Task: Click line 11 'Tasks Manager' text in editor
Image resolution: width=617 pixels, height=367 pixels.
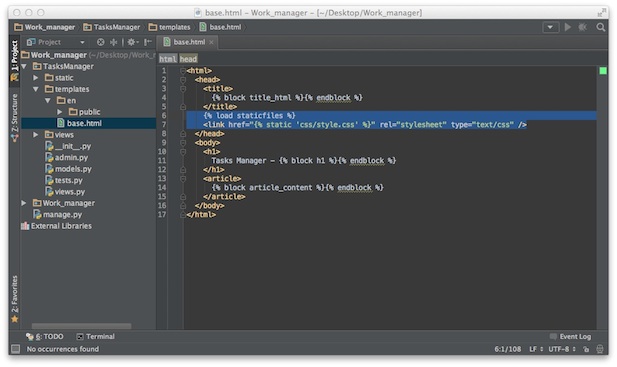Action: point(239,161)
